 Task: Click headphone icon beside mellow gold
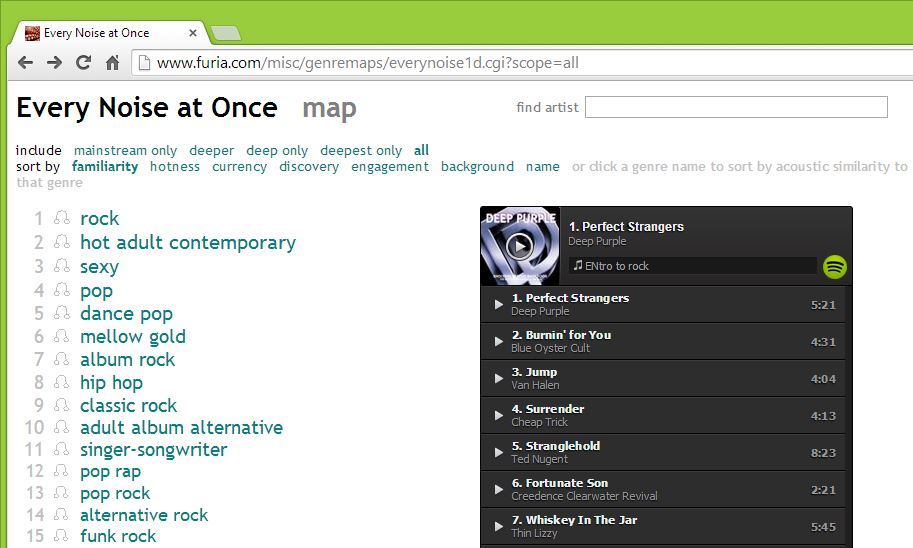coord(62,336)
